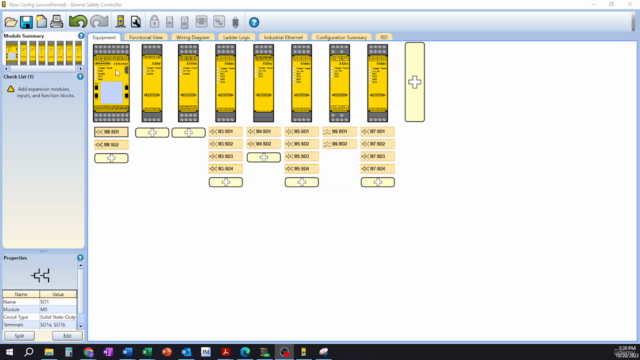Open the Configuration Summary tab

pos(341,37)
